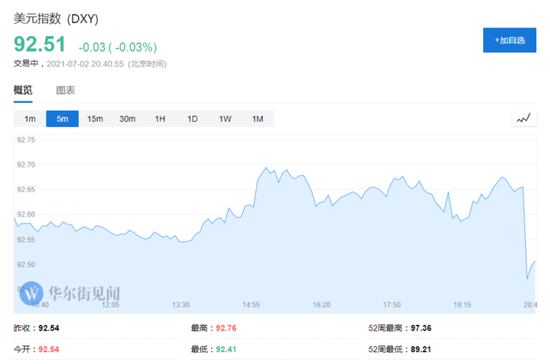Viewport: 550px width, 364px height.
Task: Open the chart type line icon
Action: tap(524, 119)
